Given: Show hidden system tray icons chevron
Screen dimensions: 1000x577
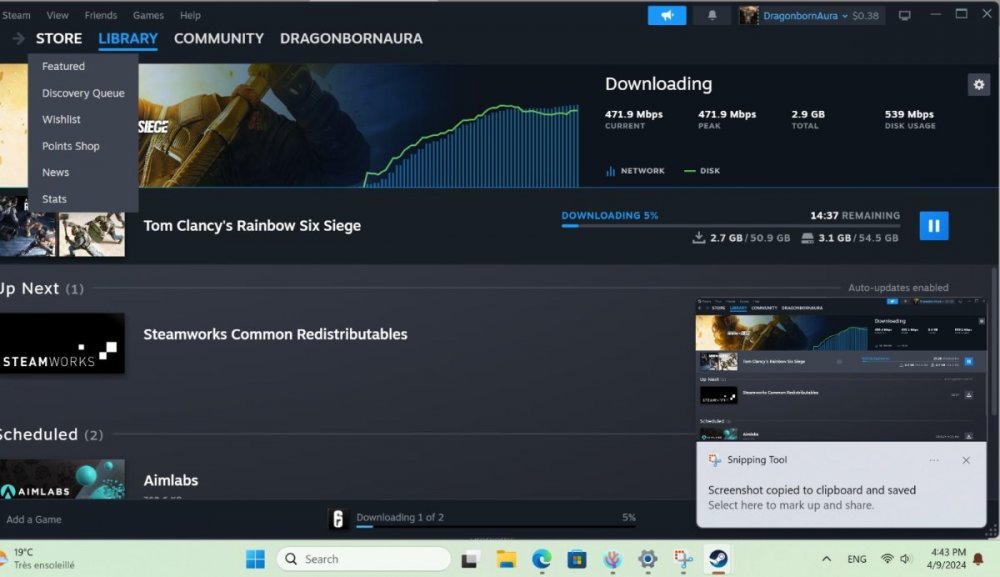Looking at the screenshot, I should pyautogui.click(x=826, y=559).
